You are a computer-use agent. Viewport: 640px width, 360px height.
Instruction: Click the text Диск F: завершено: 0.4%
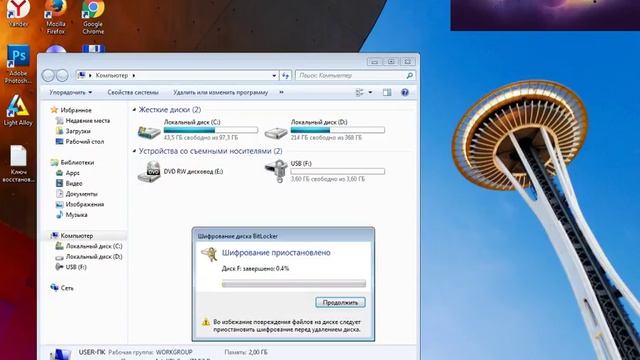tap(256, 269)
